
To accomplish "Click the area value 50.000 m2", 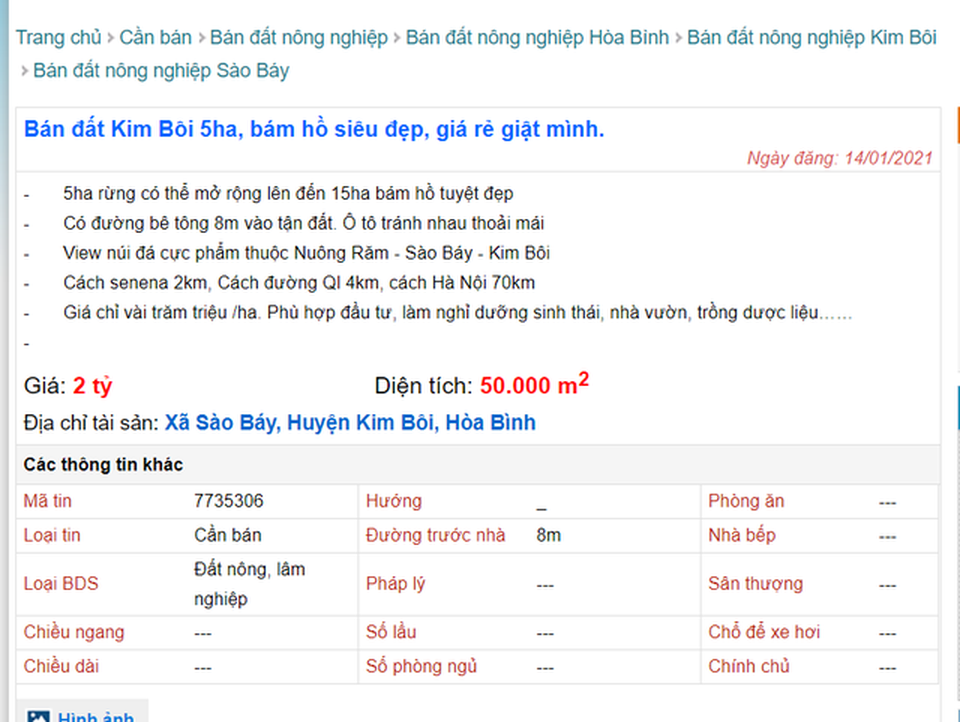I will click(x=534, y=383).
